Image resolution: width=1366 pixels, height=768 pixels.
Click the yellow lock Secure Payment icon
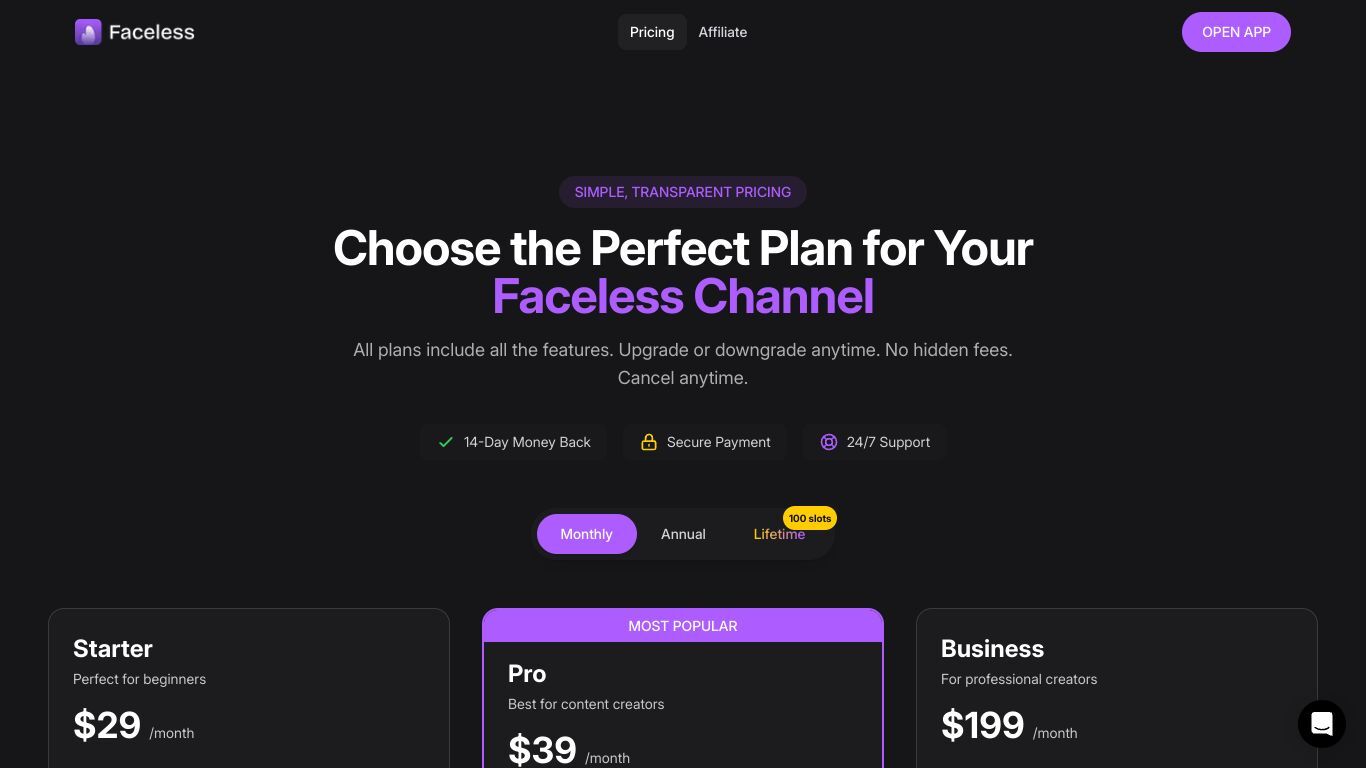coord(649,442)
